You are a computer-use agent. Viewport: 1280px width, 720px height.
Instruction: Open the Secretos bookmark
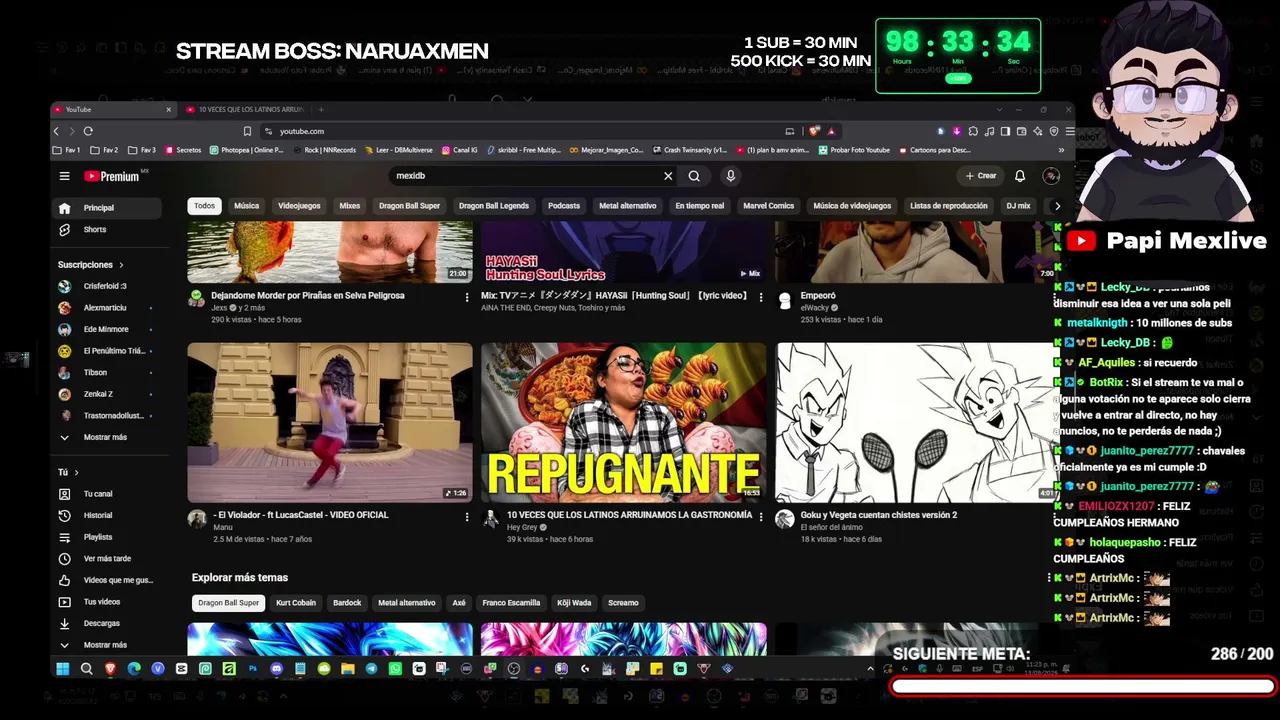click(x=183, y=150)
